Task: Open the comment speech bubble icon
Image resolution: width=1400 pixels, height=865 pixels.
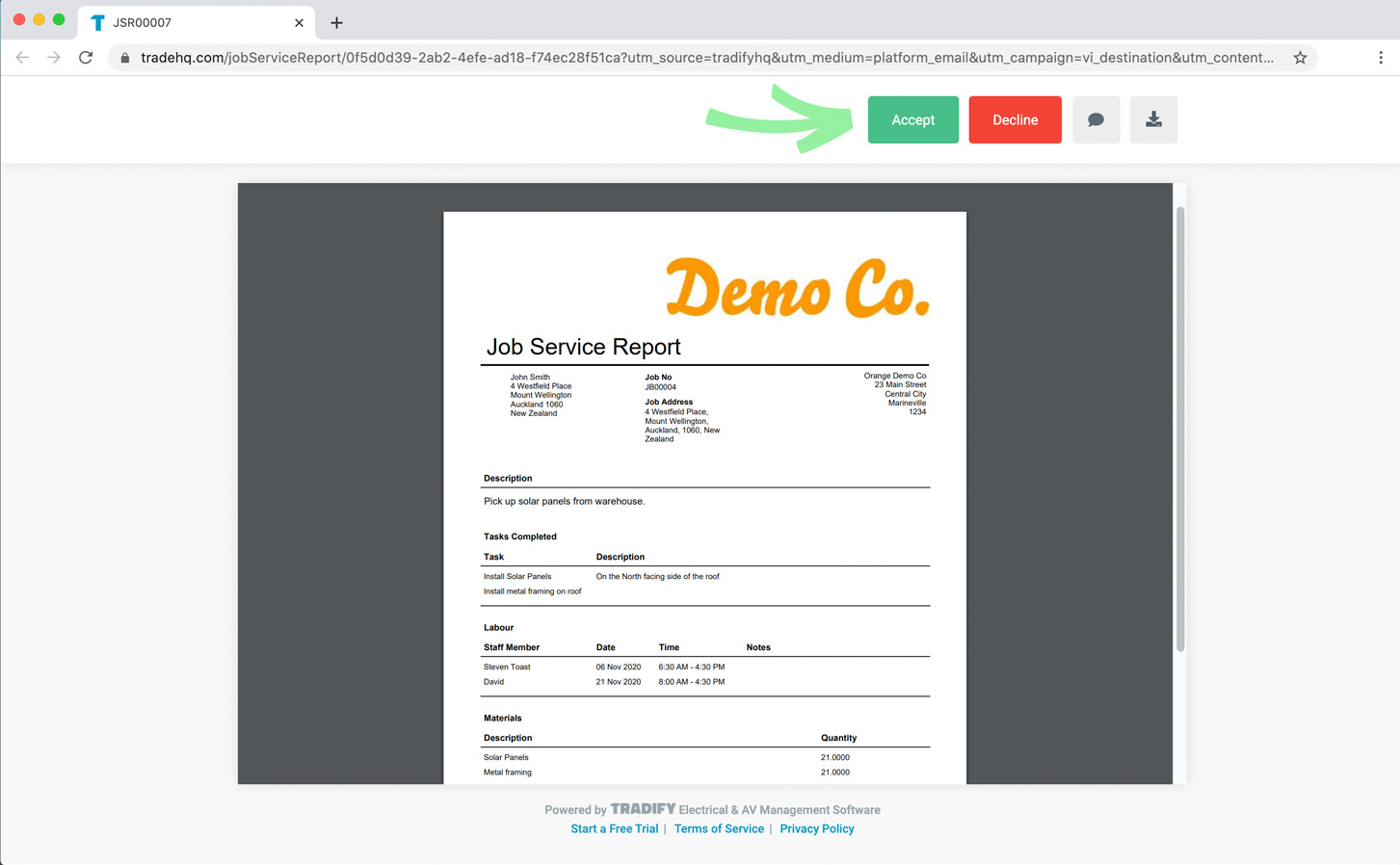Action: [x=1096, y=119]
